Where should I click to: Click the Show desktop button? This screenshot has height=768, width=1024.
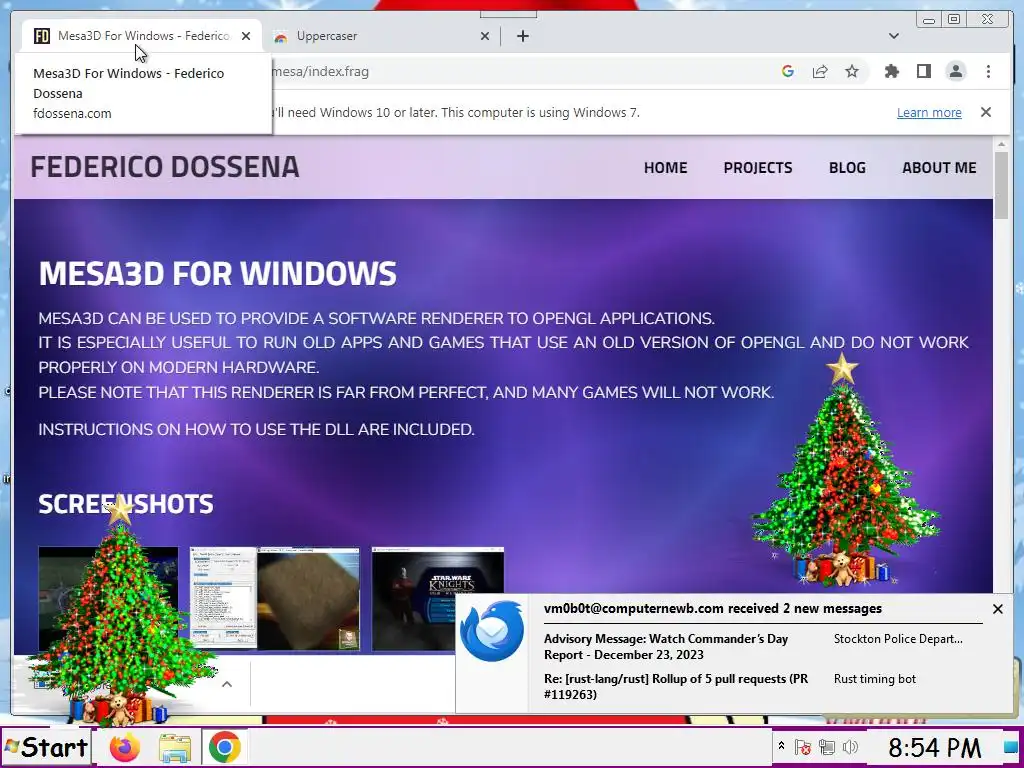pos(1010,747)
